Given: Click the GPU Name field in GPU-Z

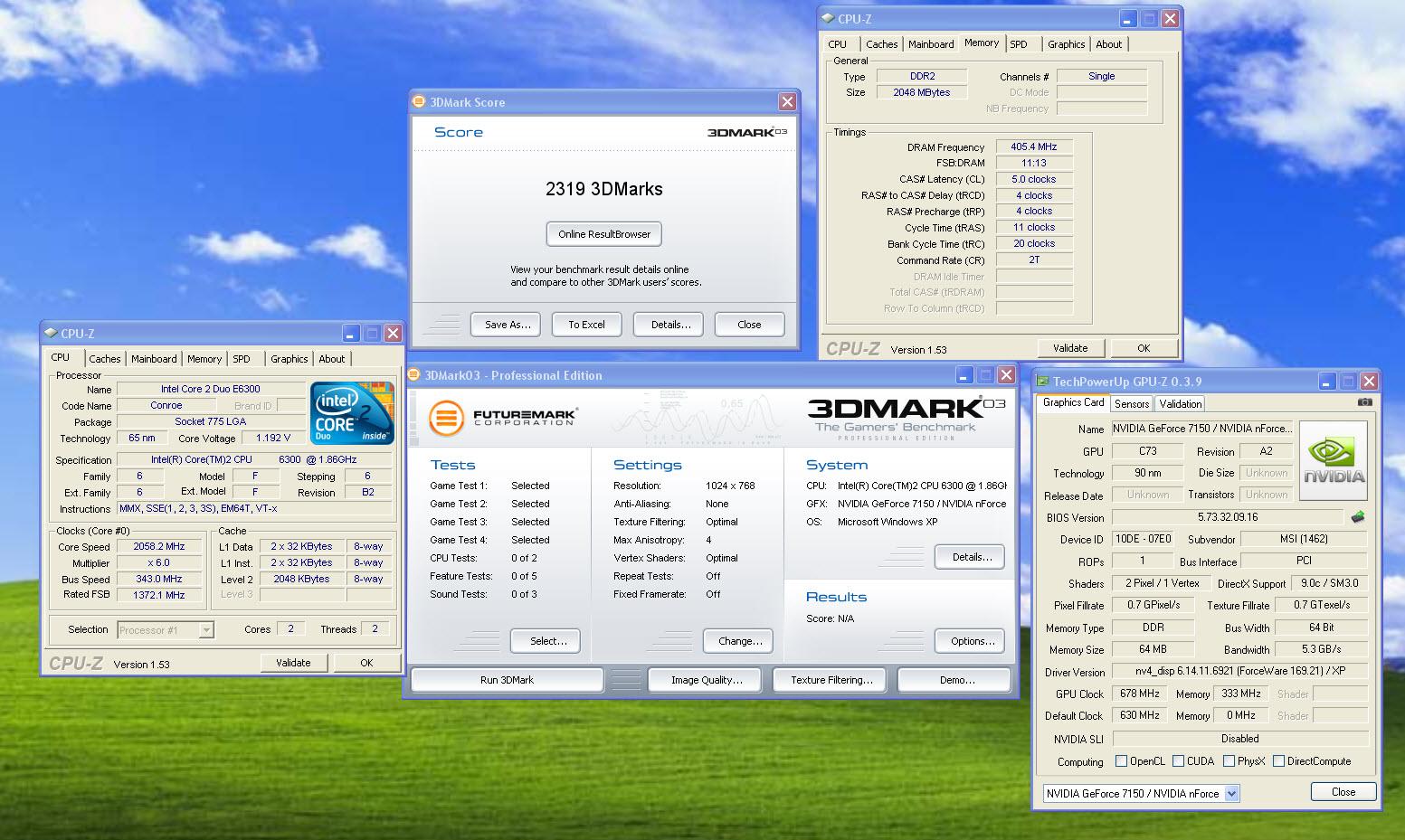Looking at the screenshot, I should (1202, 429).
